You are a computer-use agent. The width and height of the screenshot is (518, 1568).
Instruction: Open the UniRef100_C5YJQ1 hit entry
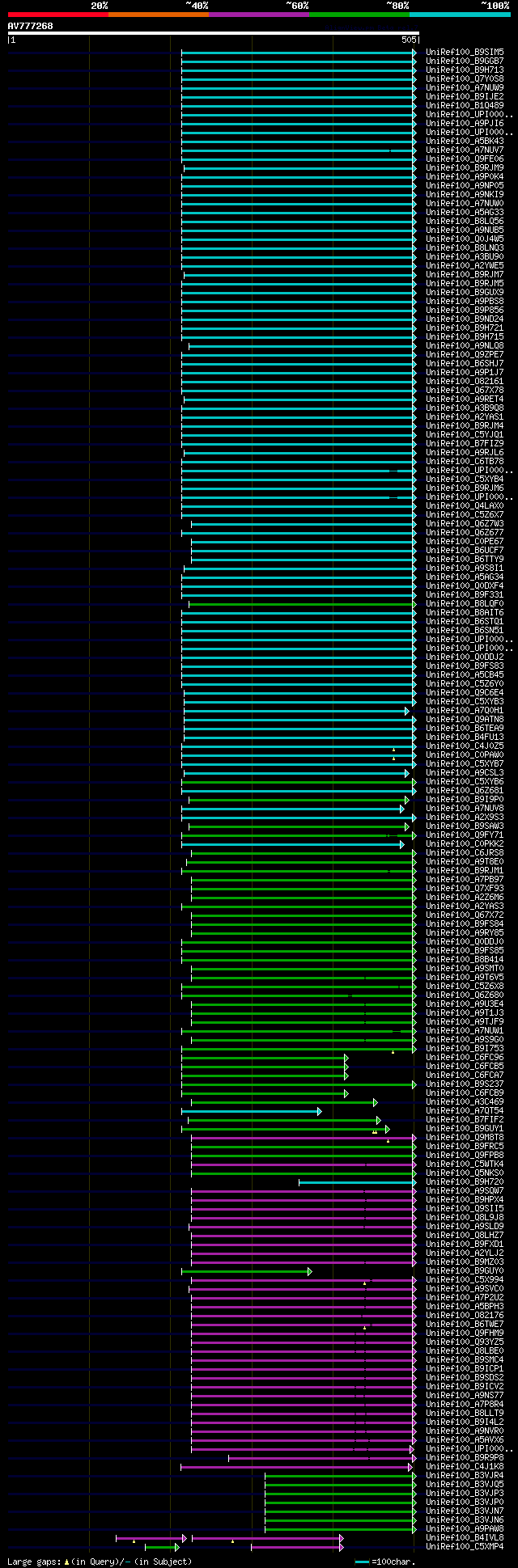coord(465,434)
